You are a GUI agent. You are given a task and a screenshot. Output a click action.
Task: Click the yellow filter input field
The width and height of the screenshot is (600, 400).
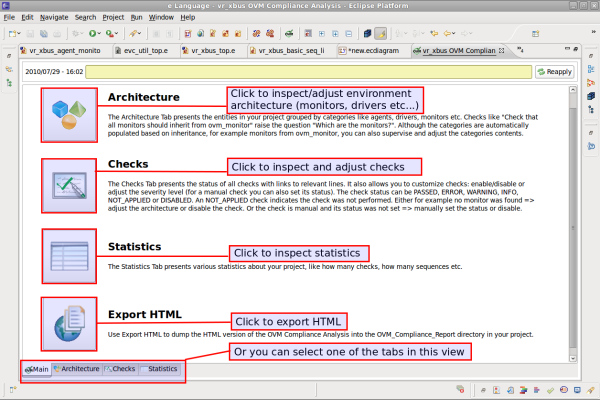[x=308, y=72]
